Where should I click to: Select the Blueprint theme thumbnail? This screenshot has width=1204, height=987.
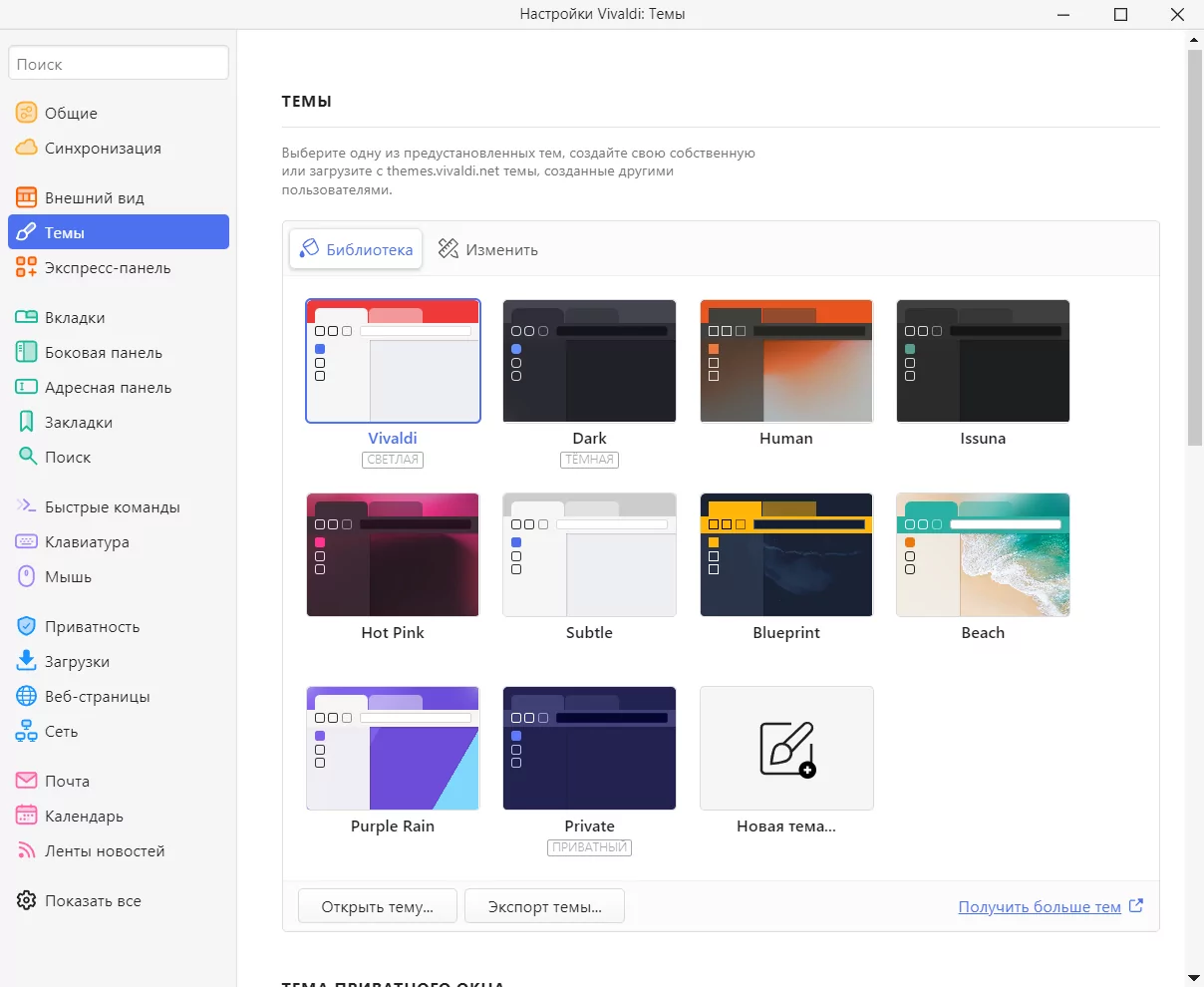pos(786,554)
